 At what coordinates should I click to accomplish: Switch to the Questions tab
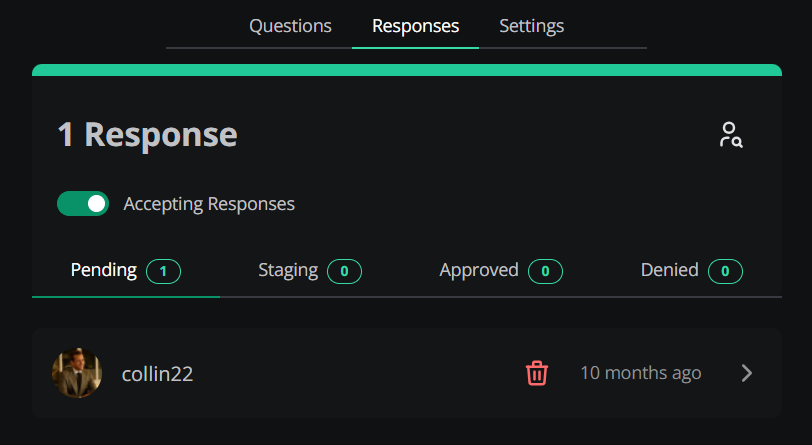(x=290, y=26)
